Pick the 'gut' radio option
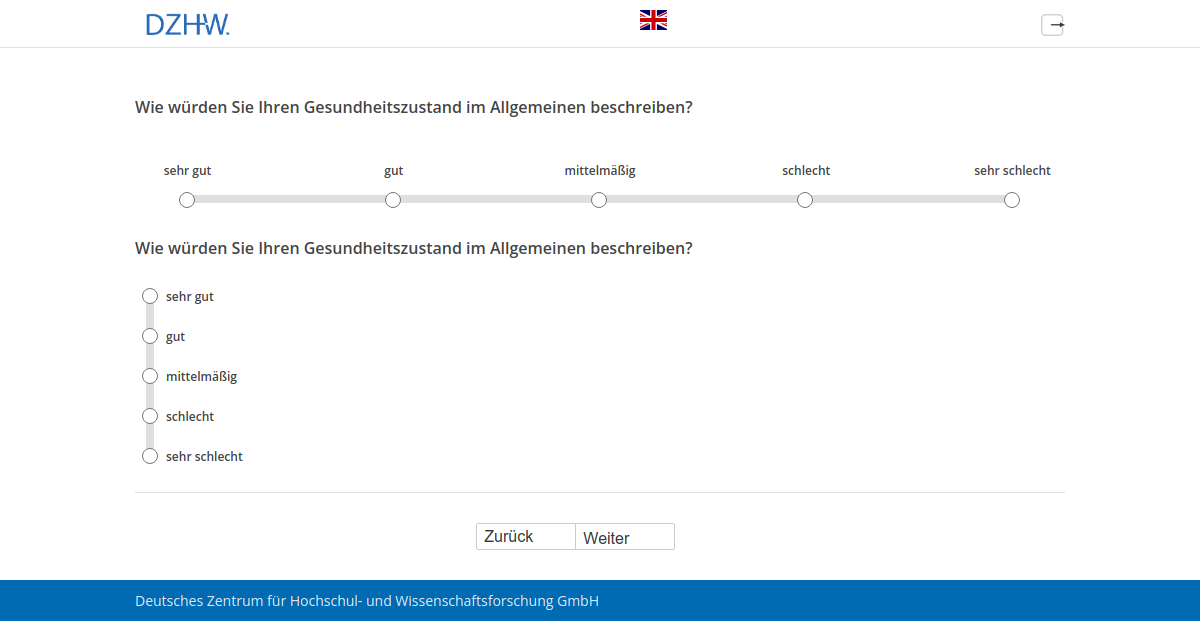The image size is (1200, 630). click(x=150, y=336)
